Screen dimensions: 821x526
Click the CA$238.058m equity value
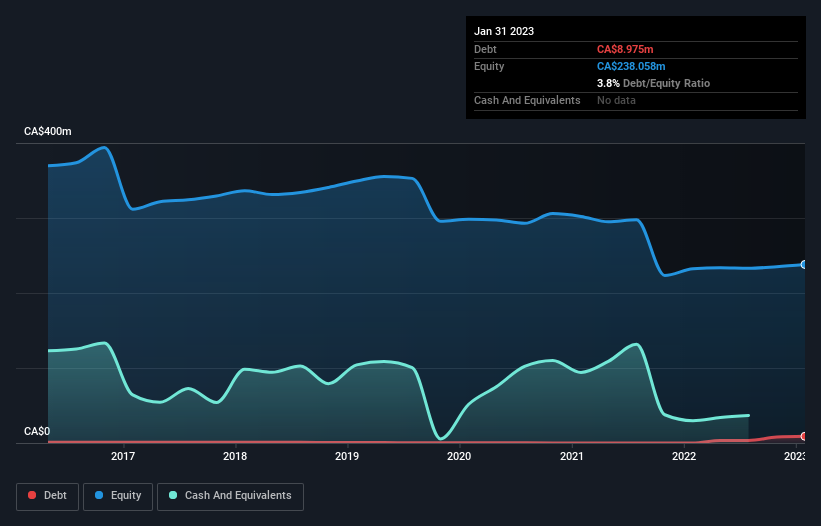631,66
